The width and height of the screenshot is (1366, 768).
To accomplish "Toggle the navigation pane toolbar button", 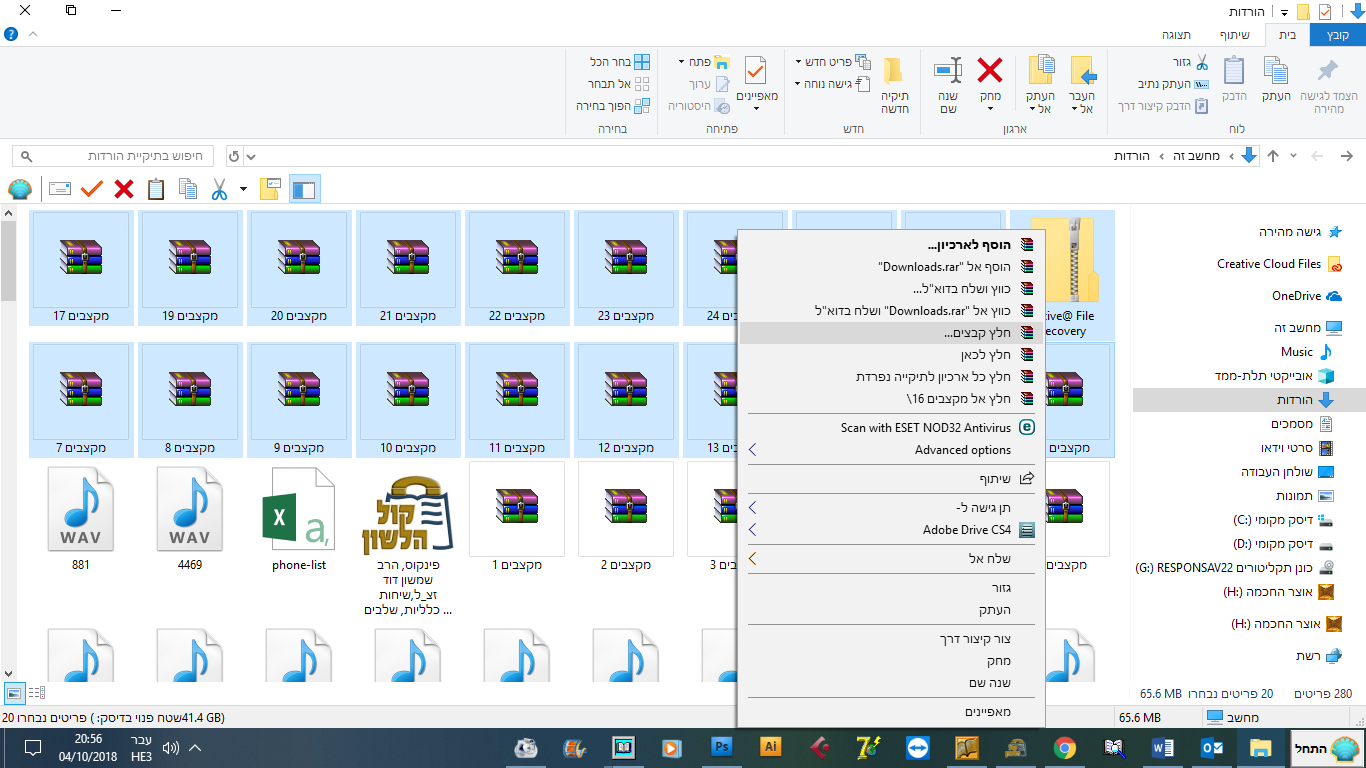I will (x=304, y=189).
